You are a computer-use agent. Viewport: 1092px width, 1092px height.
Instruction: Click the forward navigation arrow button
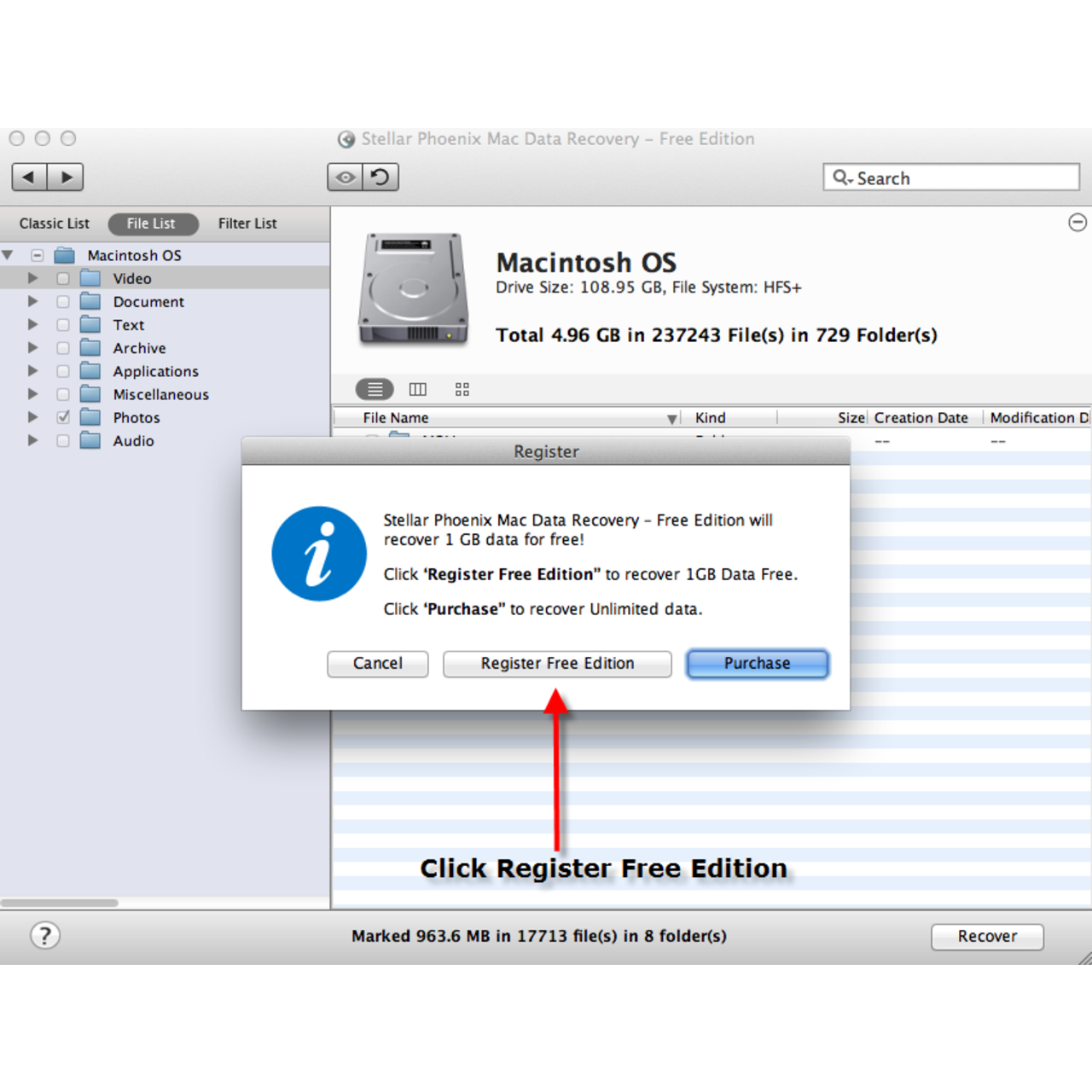[x=66, y=177]
